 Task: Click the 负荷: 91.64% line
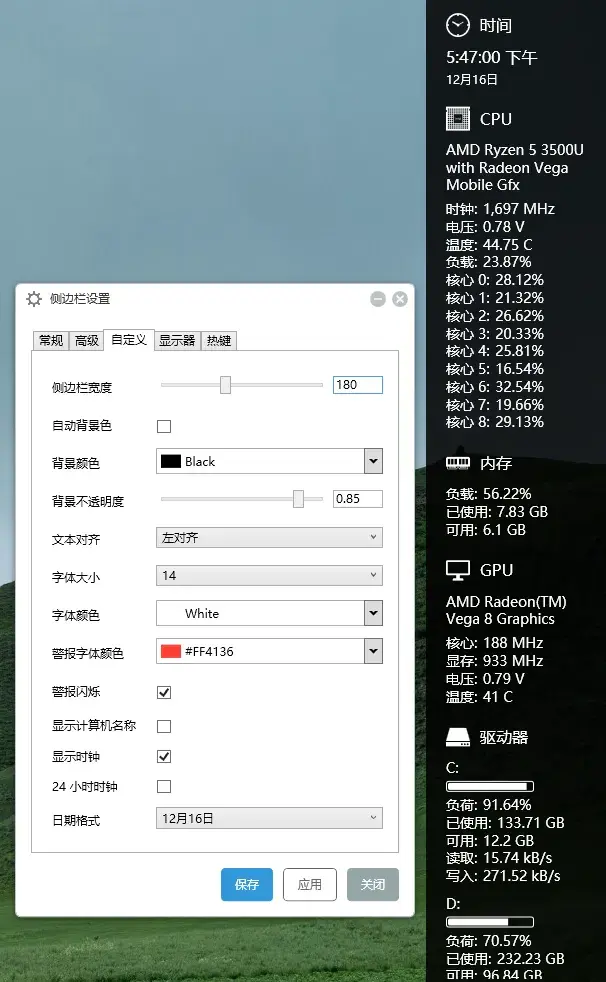click(x=489, y=805)
